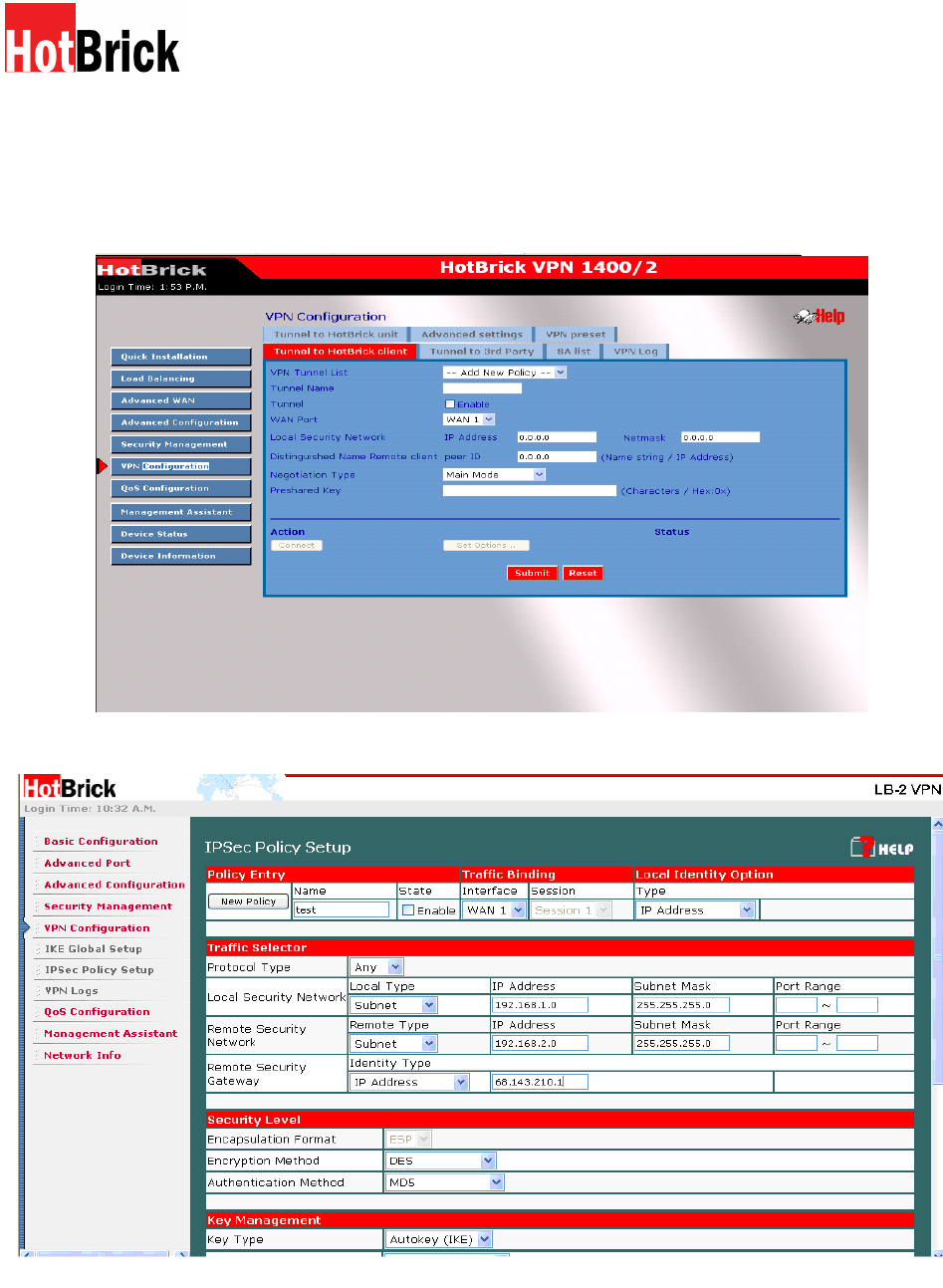Open the Remote Type Subnet dropdown
Viewport: 943px width, 1288px height.
pyautogui.click(x=394, y=1044)
